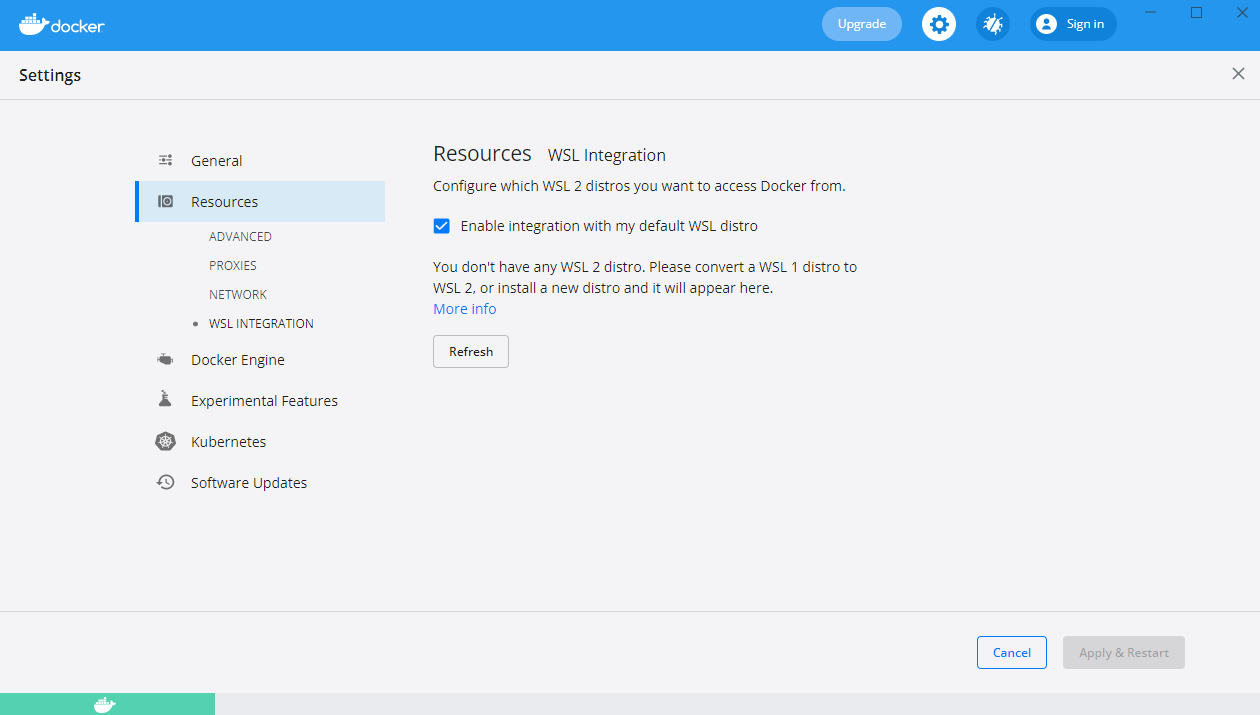Click the Upgrade button
This screenshot has width=1260, height=715.
click(x=862, y=24)
